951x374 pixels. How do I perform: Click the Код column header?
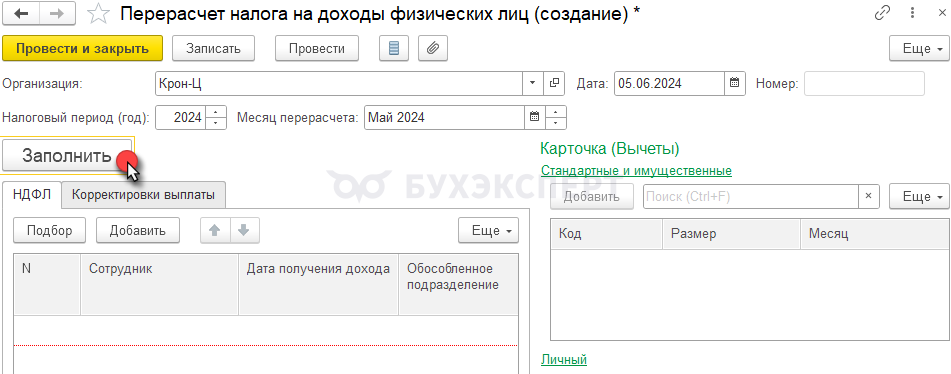pos(606,233)
